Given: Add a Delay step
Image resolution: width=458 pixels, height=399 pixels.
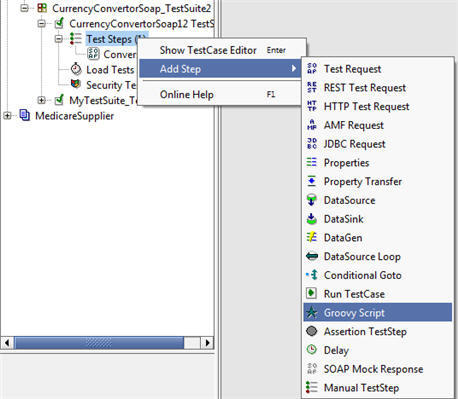Looking at the screenshot, I should coord(378,350).
